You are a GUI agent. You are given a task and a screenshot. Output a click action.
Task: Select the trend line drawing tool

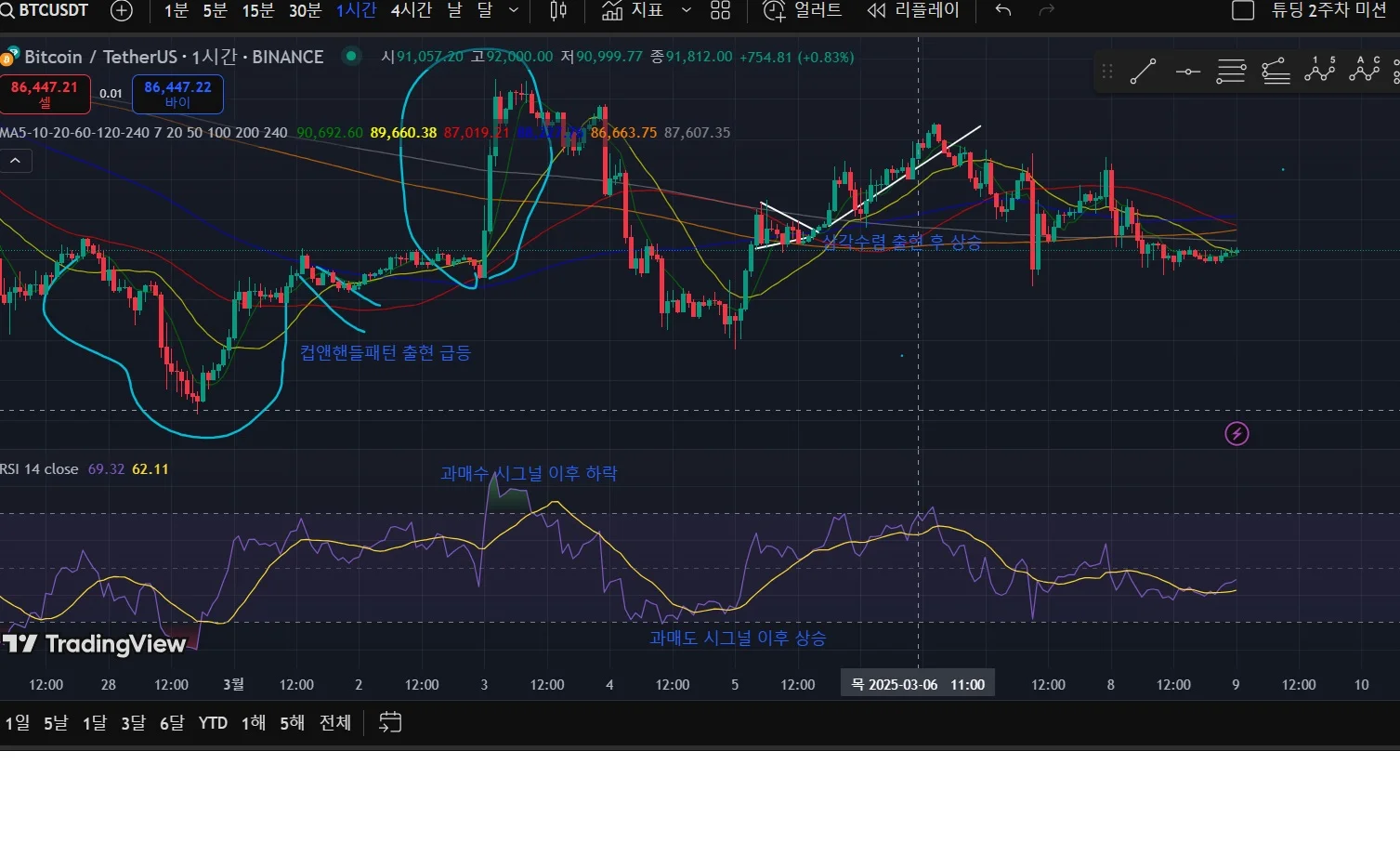1143,72
